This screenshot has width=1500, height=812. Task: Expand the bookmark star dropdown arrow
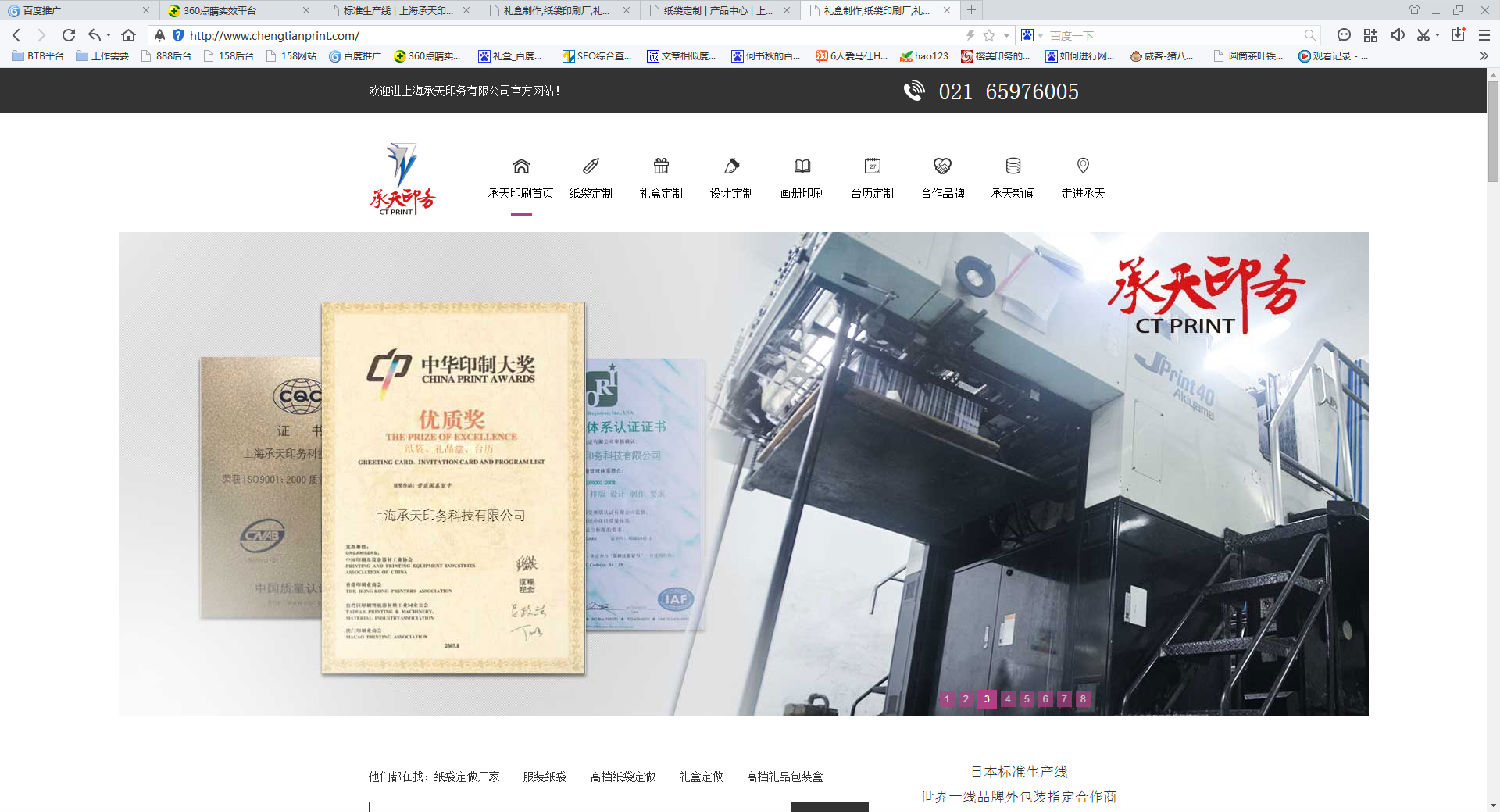click(1006, 36)
